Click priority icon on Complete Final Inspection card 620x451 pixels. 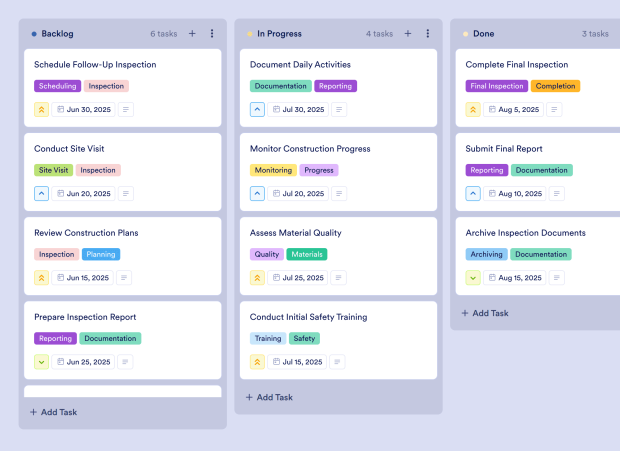[x=473, y=110]
